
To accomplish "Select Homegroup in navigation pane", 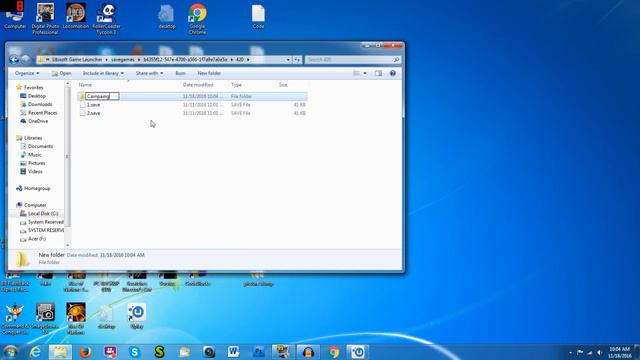I will pos(37,188).
